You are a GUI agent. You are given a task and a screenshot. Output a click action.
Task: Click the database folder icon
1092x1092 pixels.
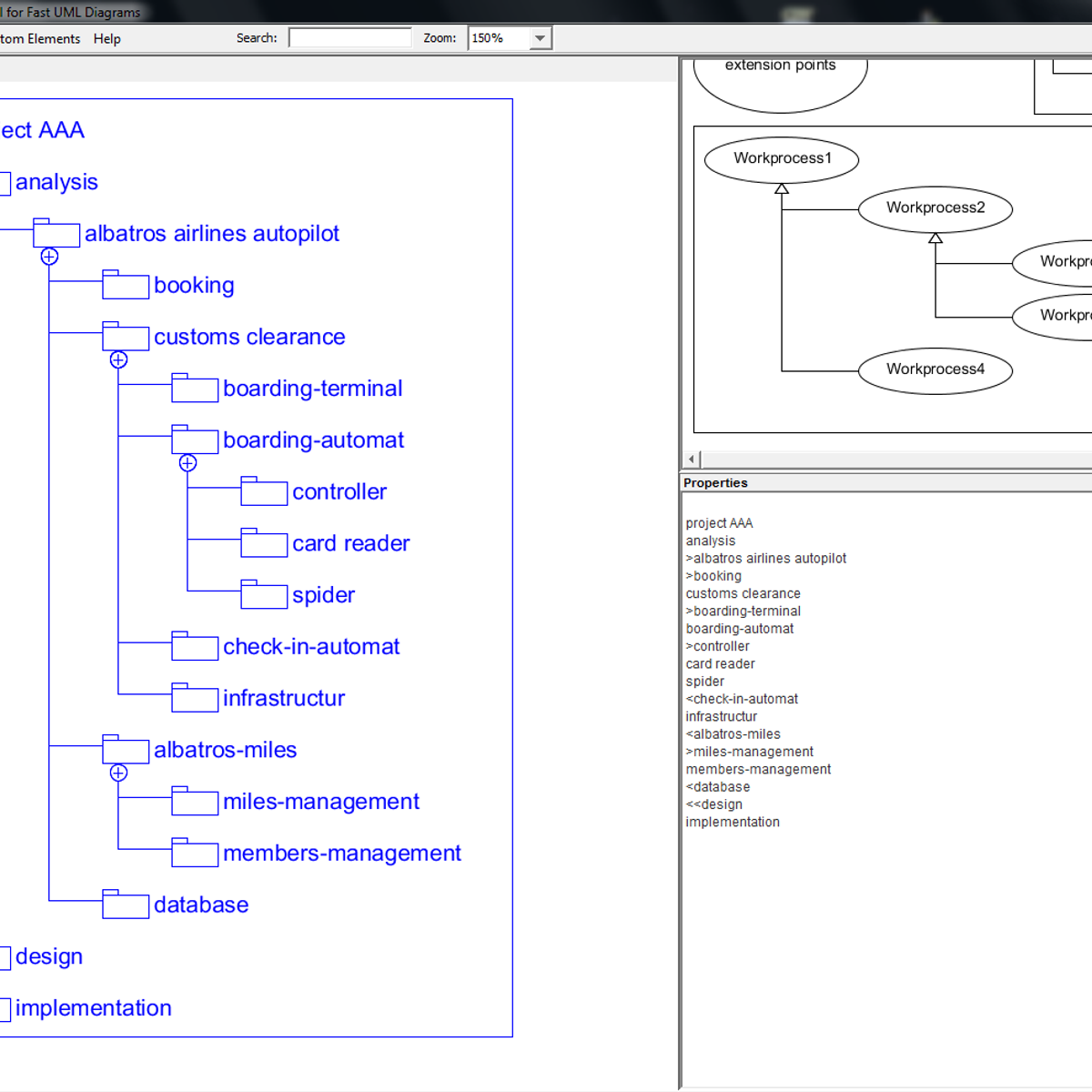(x=126, y=905)
